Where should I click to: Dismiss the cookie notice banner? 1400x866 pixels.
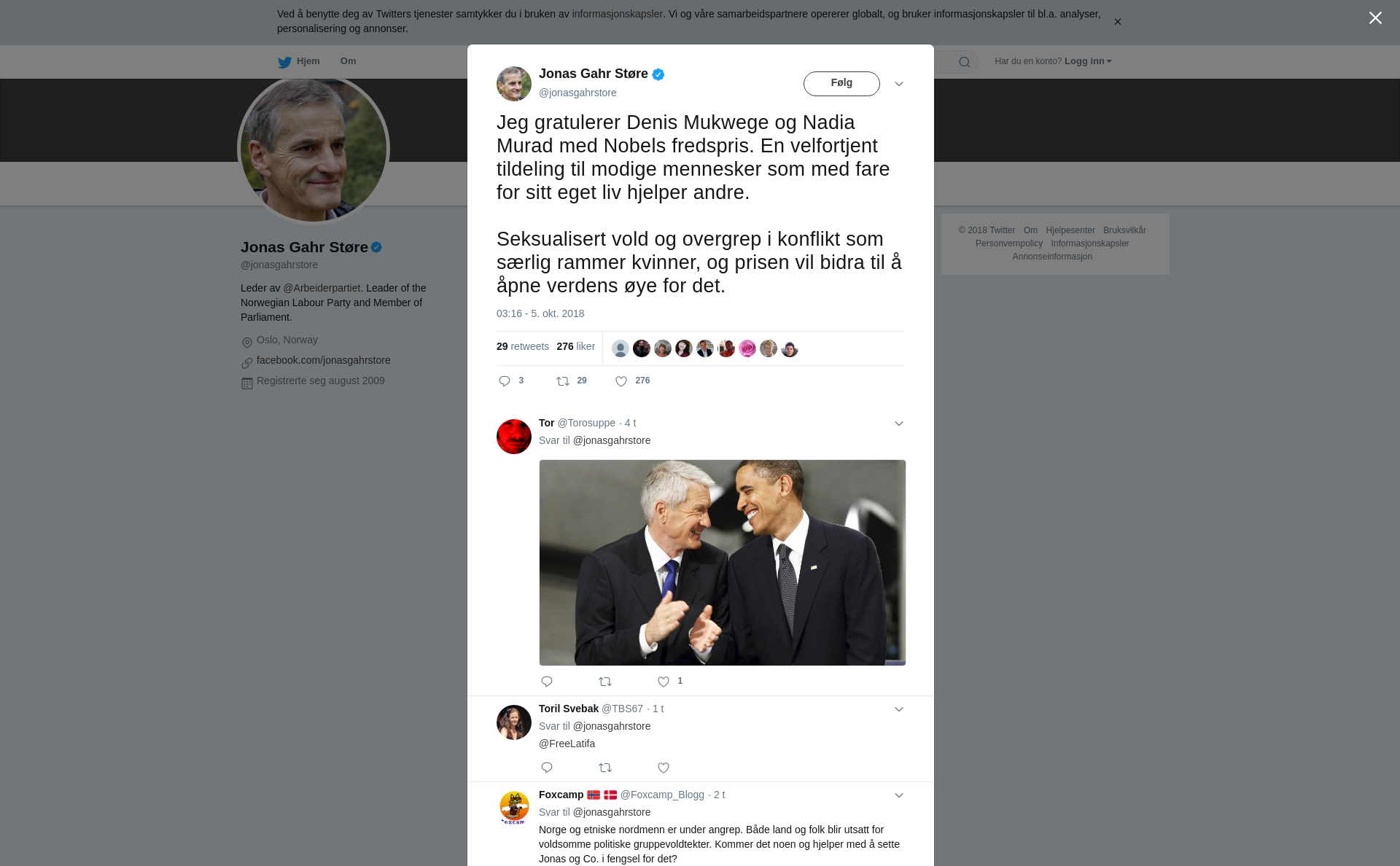point(1117,22)
